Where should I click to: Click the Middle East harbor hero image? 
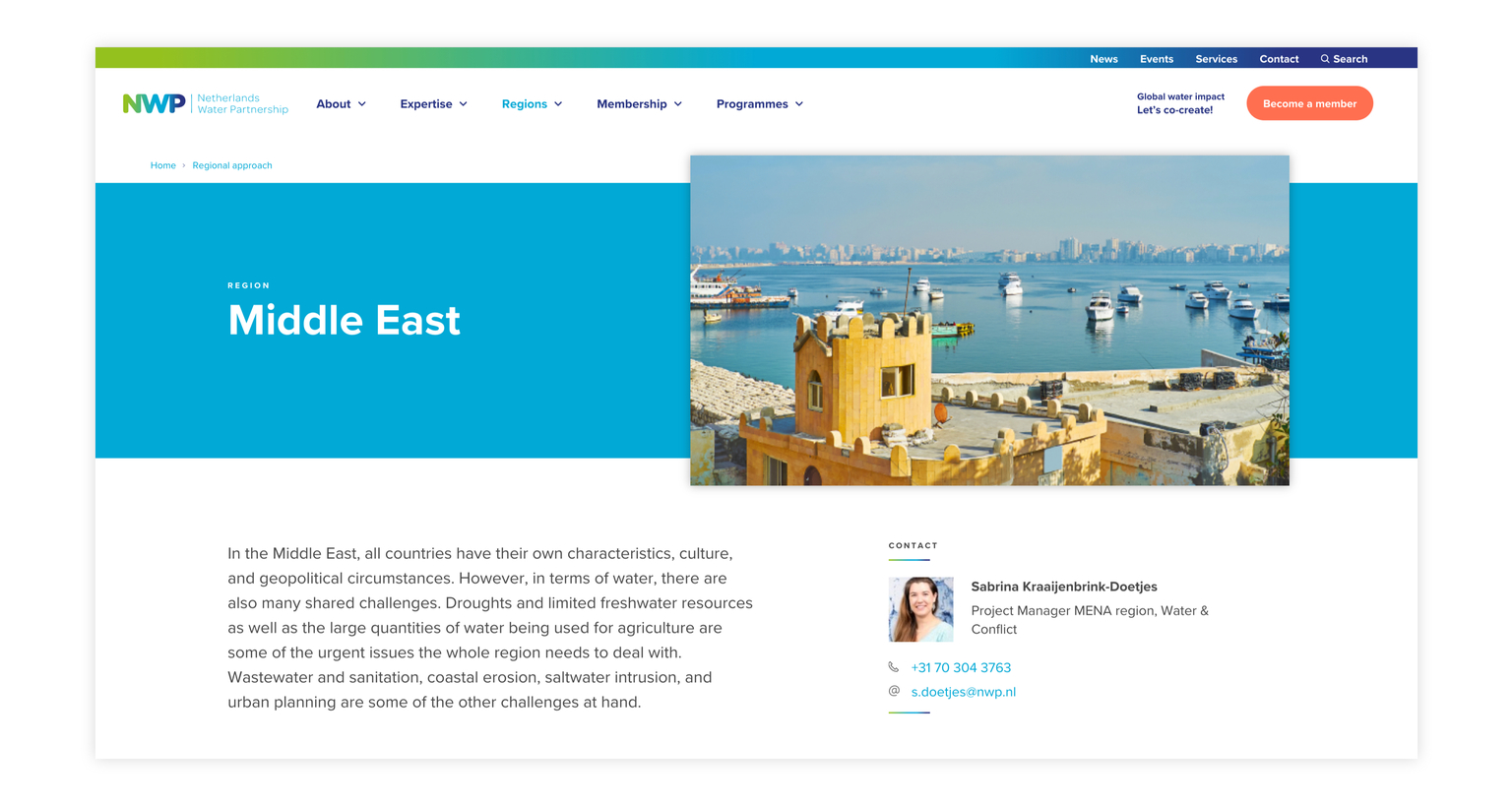tap(989, 320)
